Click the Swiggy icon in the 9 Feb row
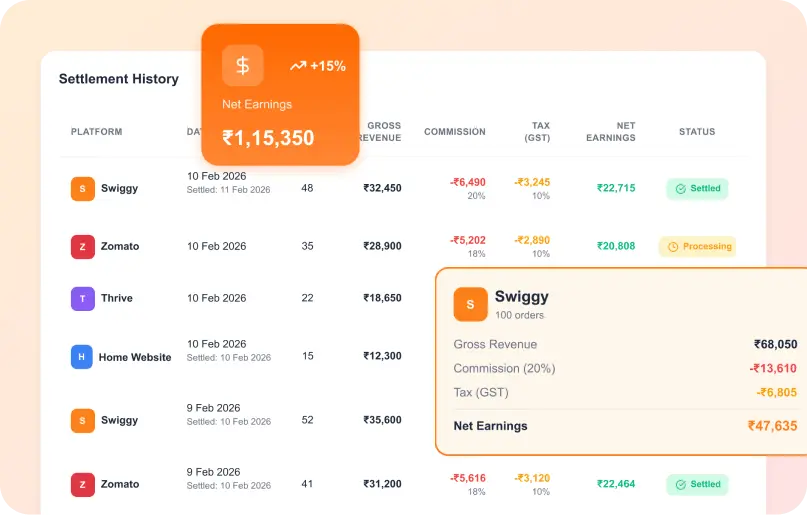Image resolution: width=807 pixels, height=515 pixels. (x=82, y=420)
